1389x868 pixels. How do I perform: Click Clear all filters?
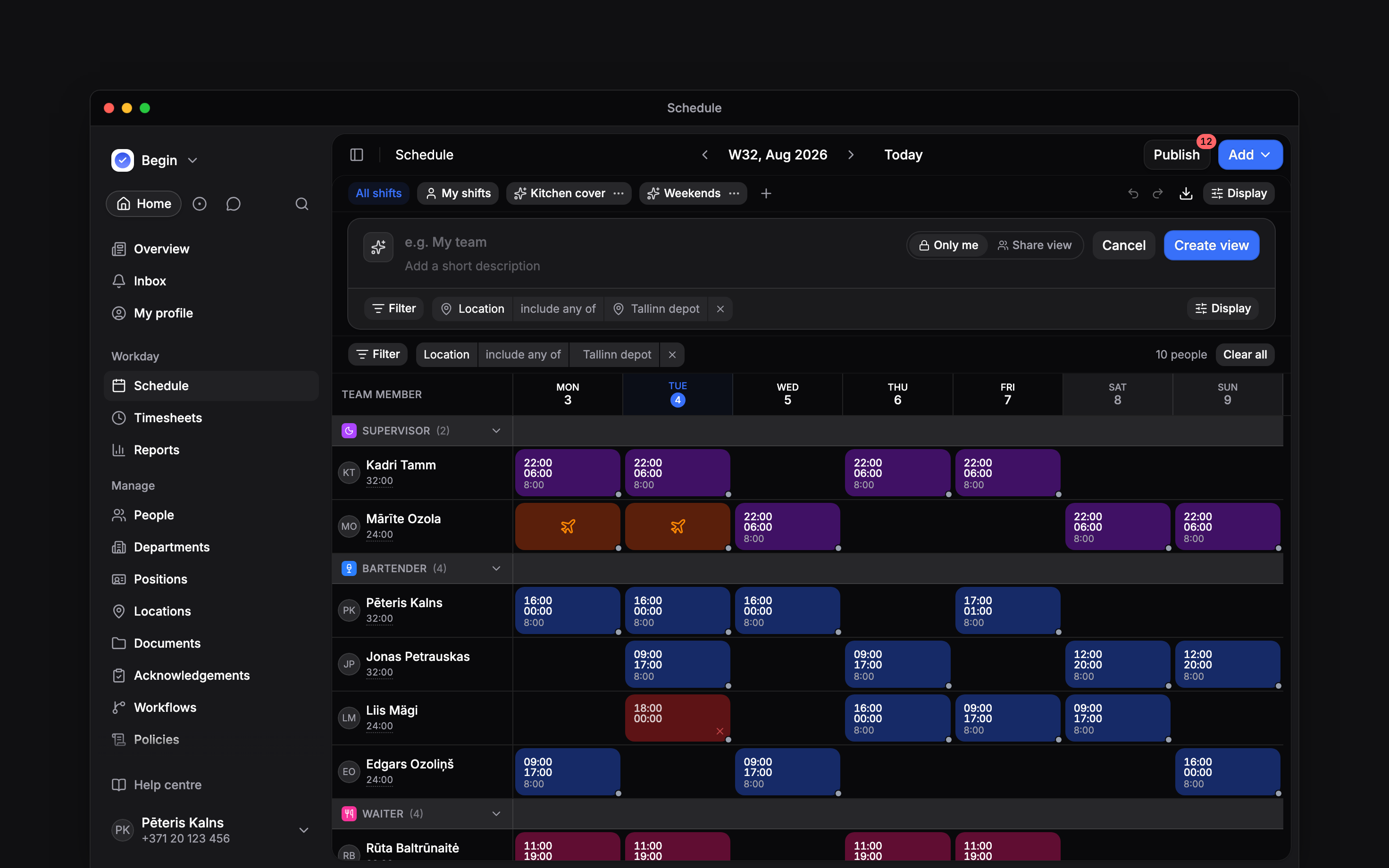pyautogui.click(x=1245, y=355)
